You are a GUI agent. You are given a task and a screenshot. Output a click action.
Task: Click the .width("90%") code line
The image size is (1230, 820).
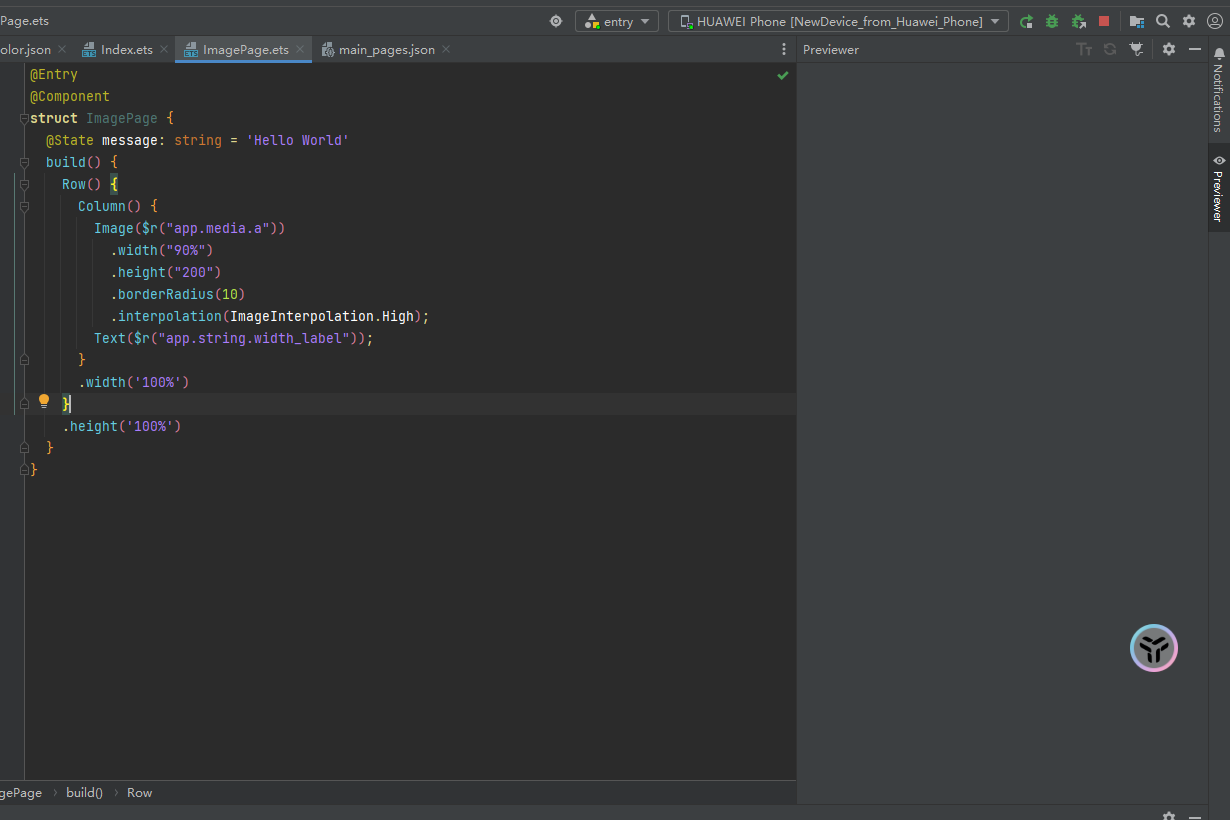[x=162, y=251]
